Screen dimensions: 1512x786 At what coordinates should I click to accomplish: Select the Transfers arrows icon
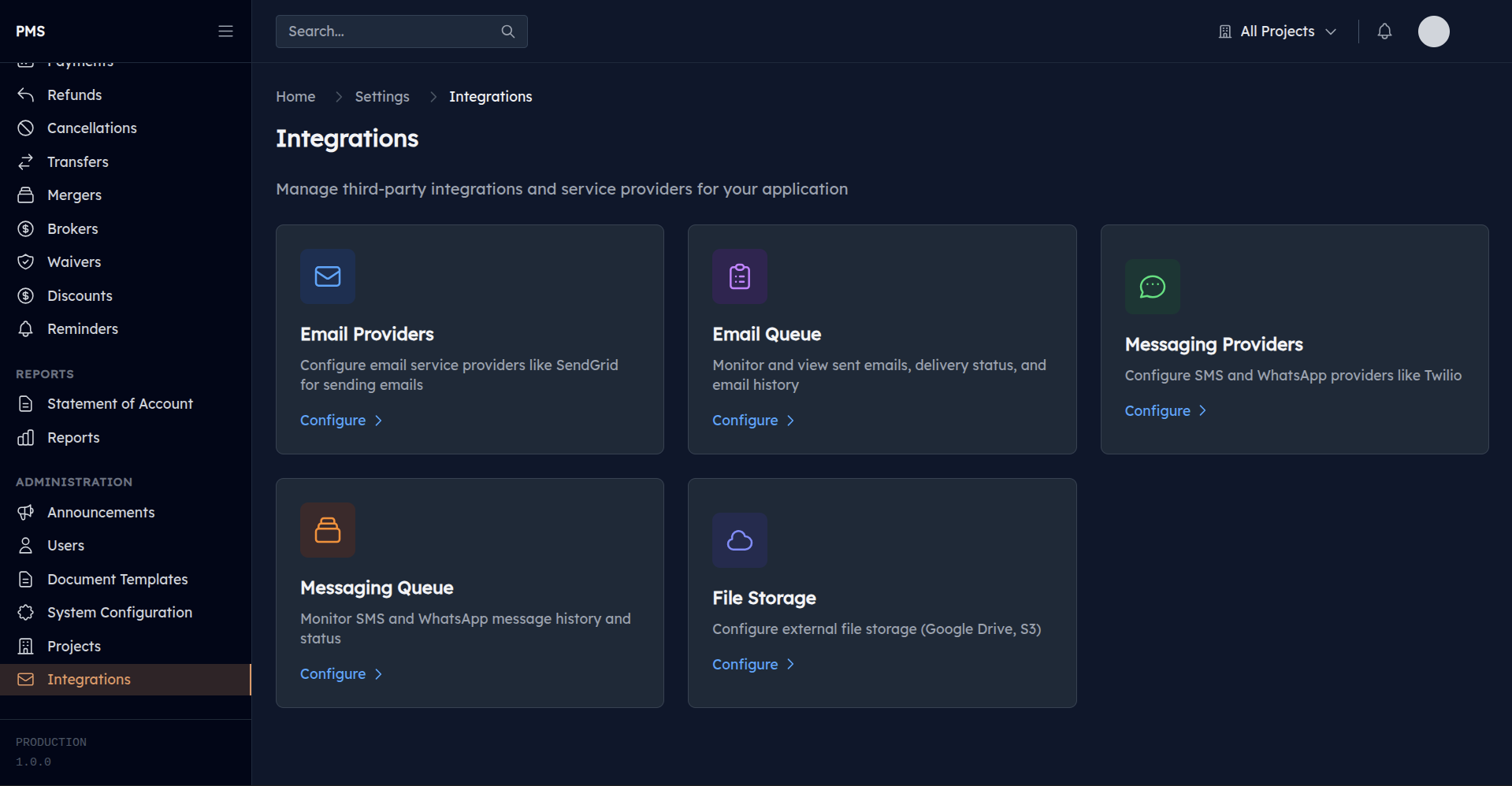[x=25, y=161]
